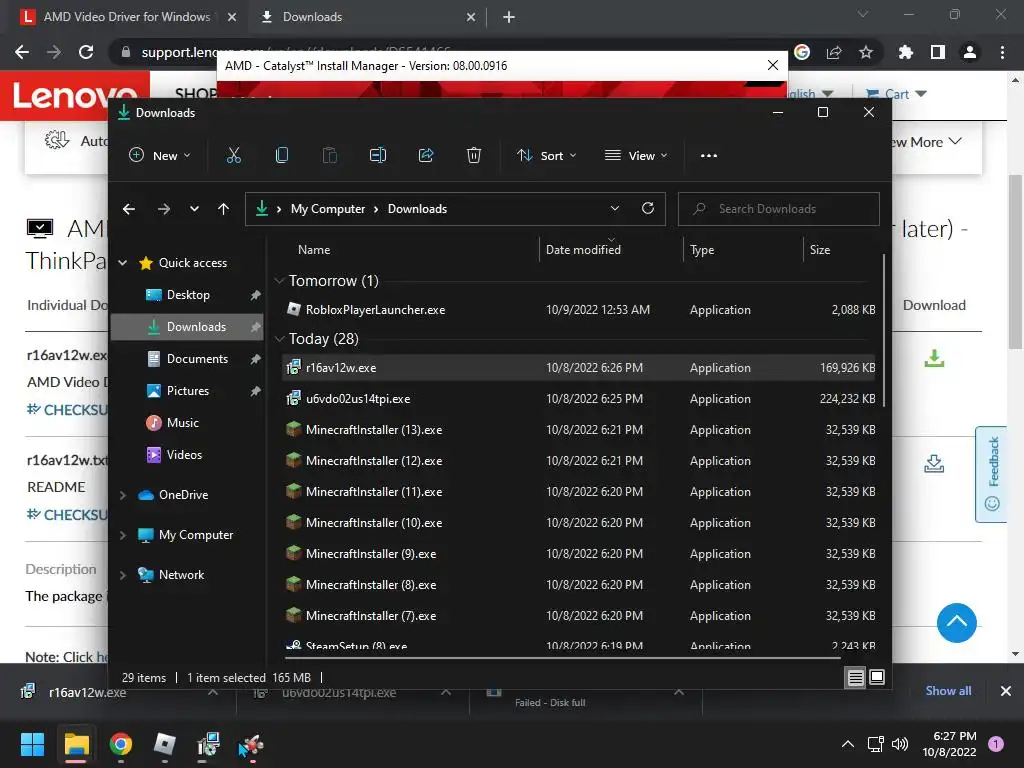Click the Cut scissors icon in toolbar
Screen dimensions: 1024x768
[233, 155]
